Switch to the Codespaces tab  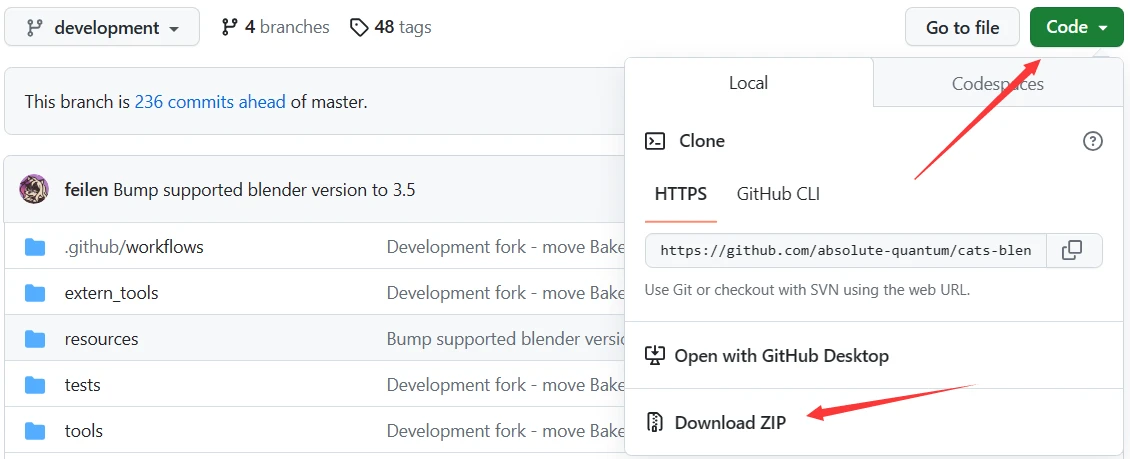tap(997, 83)
